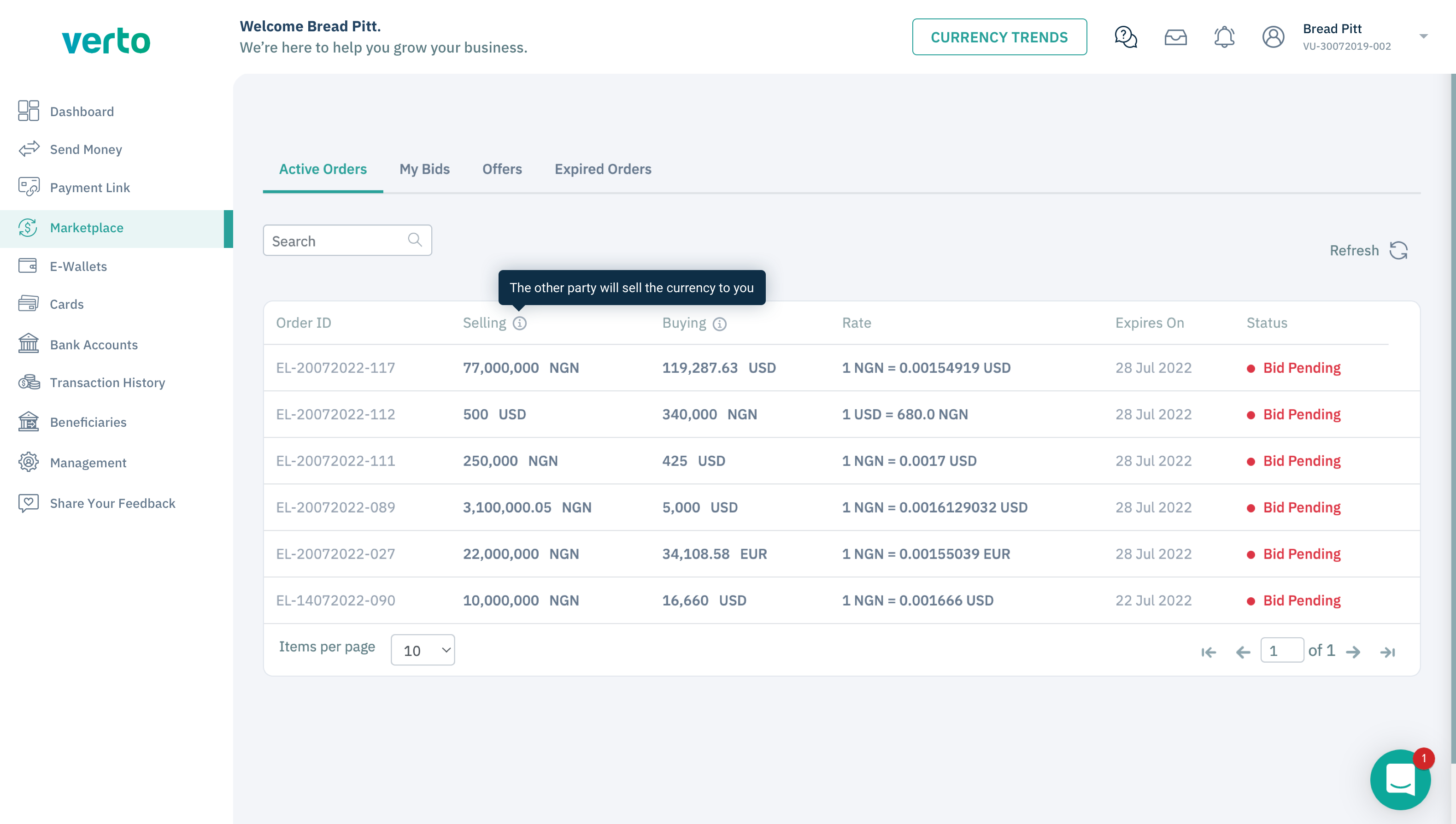Open the Expired Orders tab
1456x824 pixels.
tap(602, 169)
